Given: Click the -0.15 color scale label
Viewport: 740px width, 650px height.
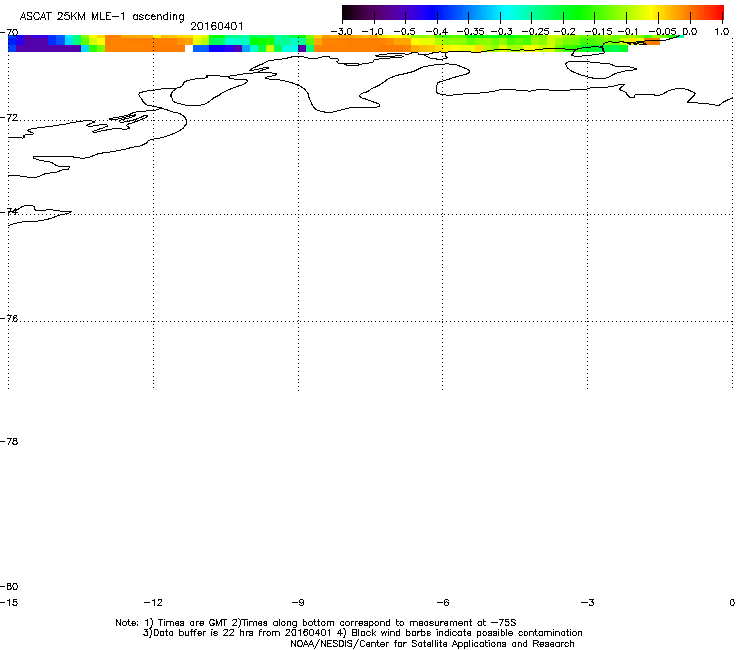Looking at the screenshot, I should (598, 32).
